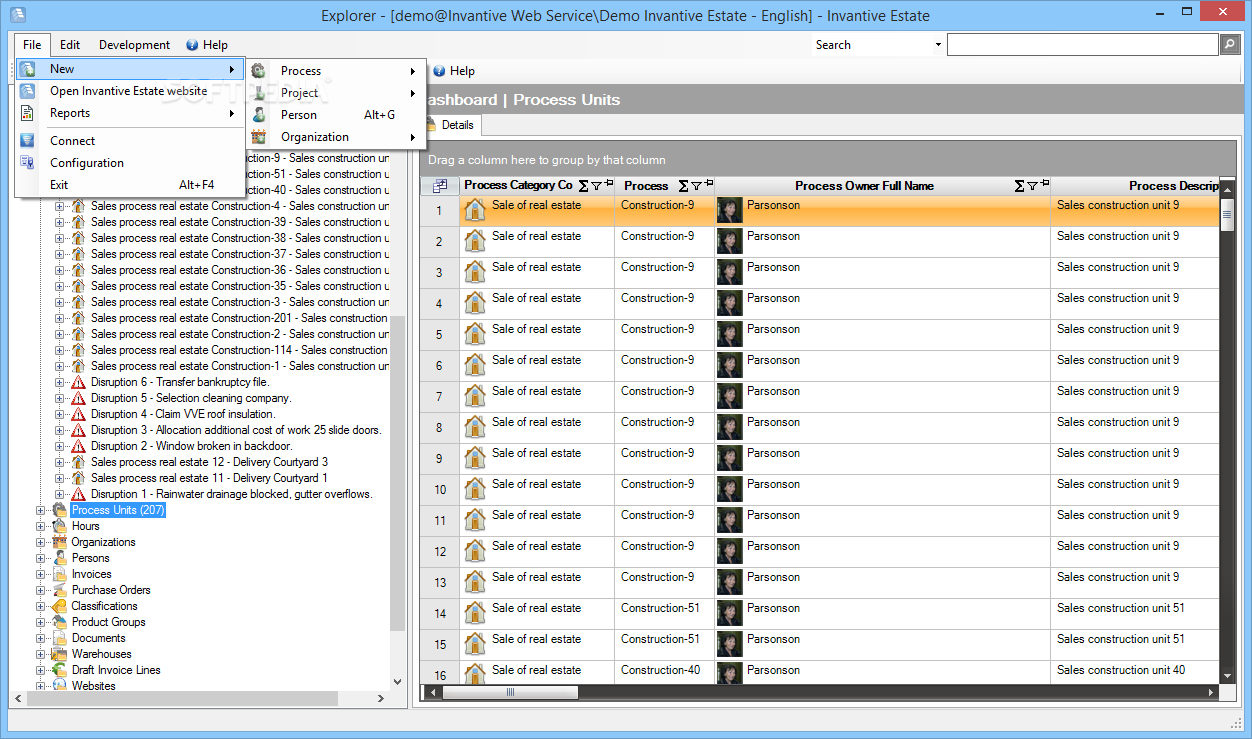Click the tree panel scroll-down arrow
This screenshot has width=1252, height=739.
pyautogui.click(x=397, y=681)
